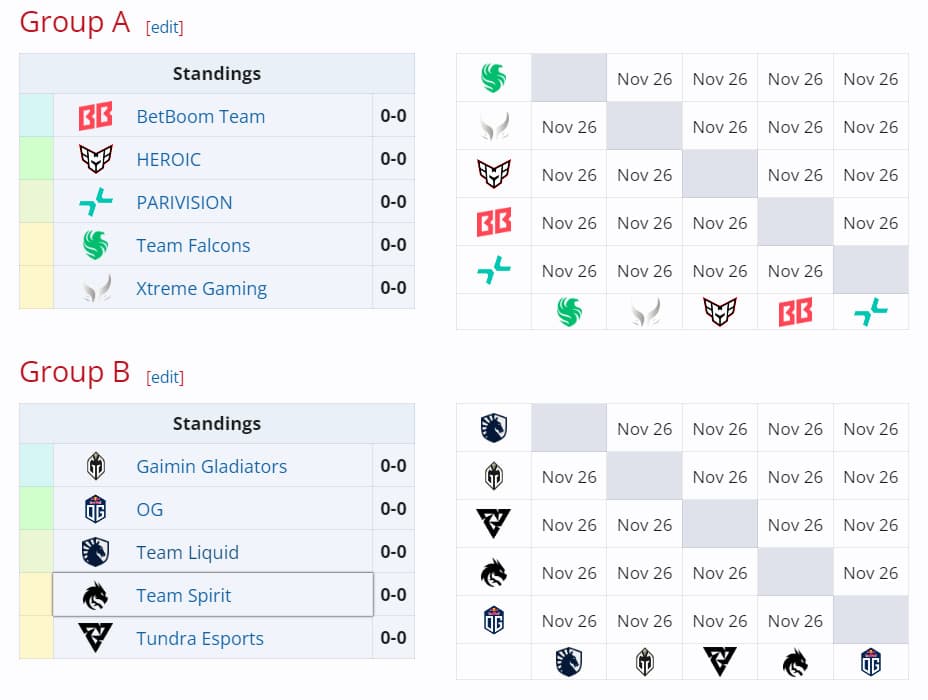The height and width of the screenshot is (700, 928).
Task: Click the HEROIC logo in Group A standings
Action: tap(96, 159)
